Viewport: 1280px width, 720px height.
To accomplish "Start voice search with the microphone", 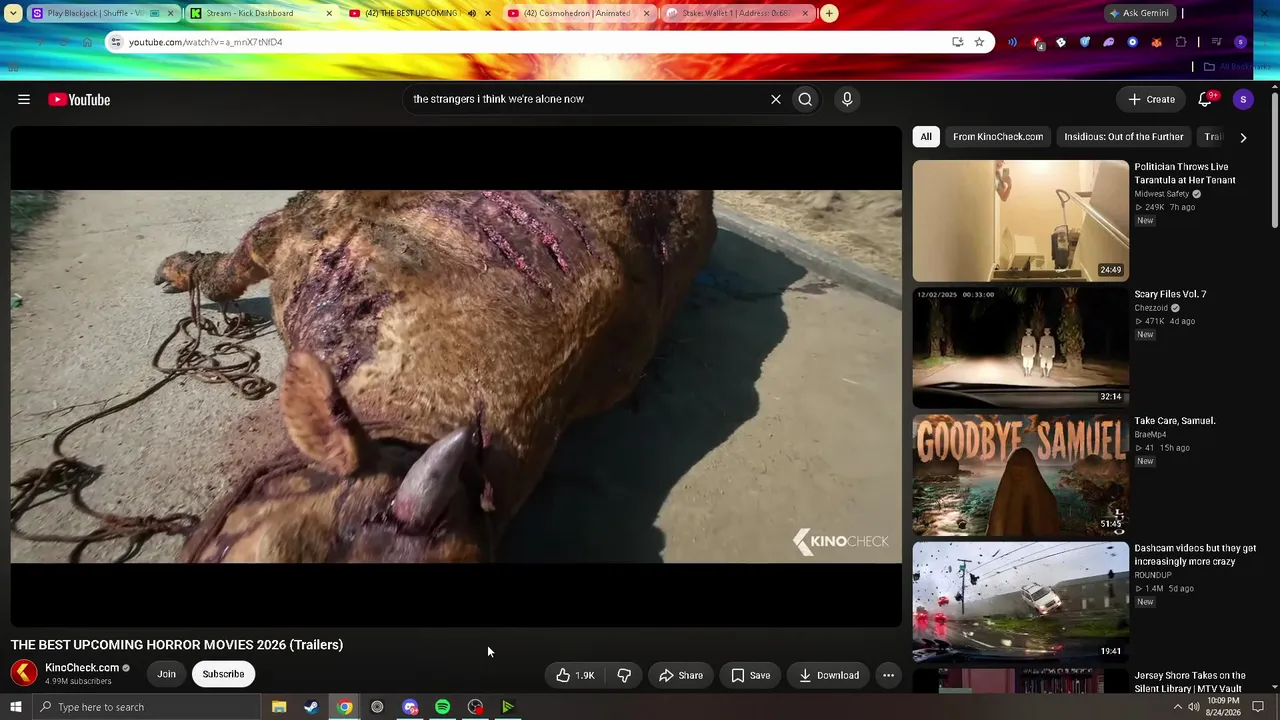I will (847, 99).
